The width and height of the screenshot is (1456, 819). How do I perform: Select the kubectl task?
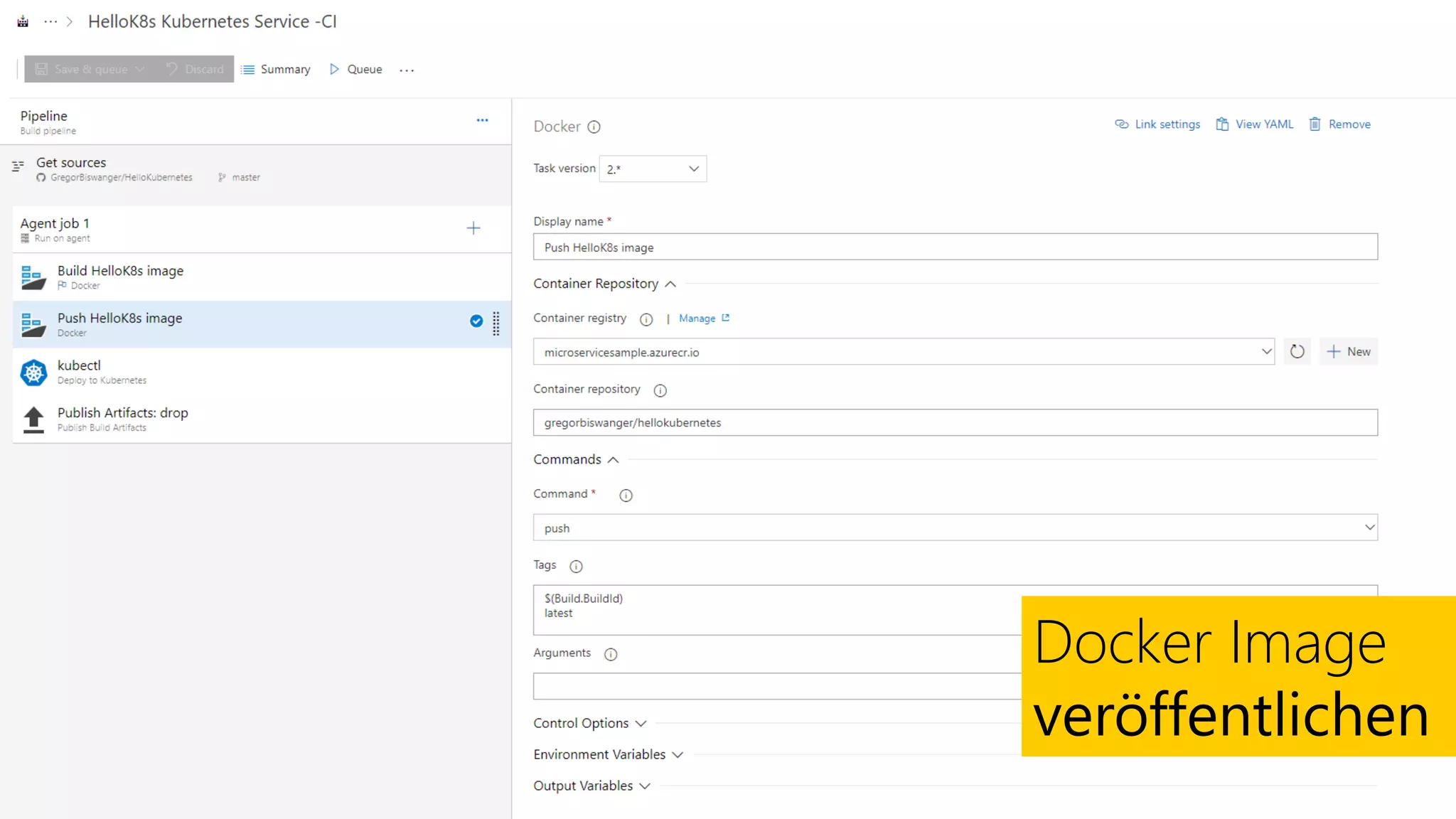coord(262,372)
